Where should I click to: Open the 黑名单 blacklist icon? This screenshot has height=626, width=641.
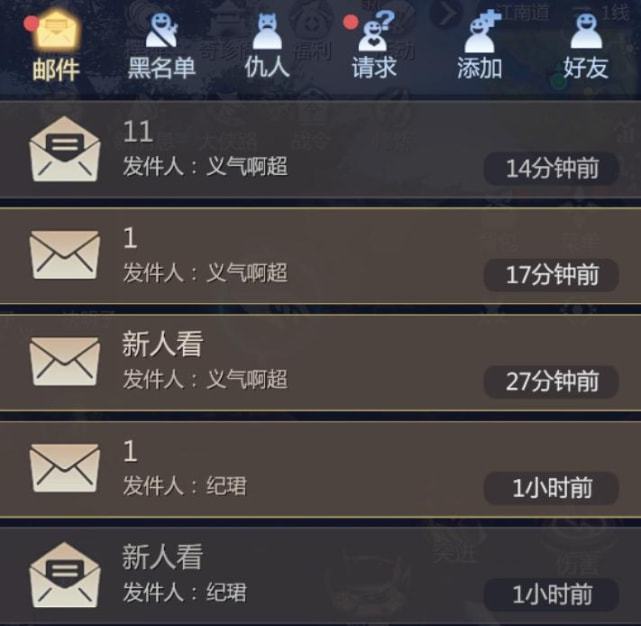161,30
